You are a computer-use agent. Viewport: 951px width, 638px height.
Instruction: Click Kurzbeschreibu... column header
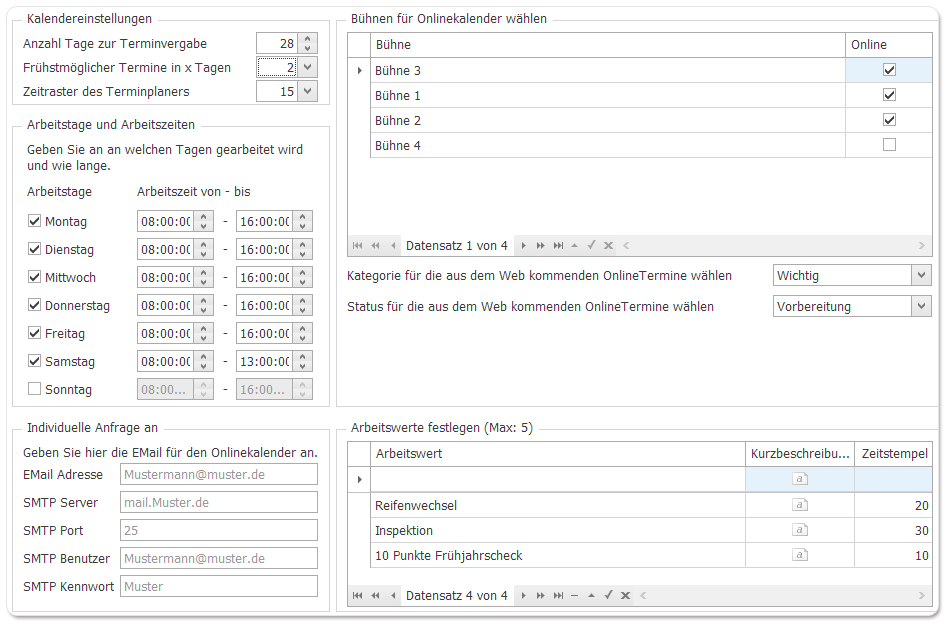tap(800, 454)
